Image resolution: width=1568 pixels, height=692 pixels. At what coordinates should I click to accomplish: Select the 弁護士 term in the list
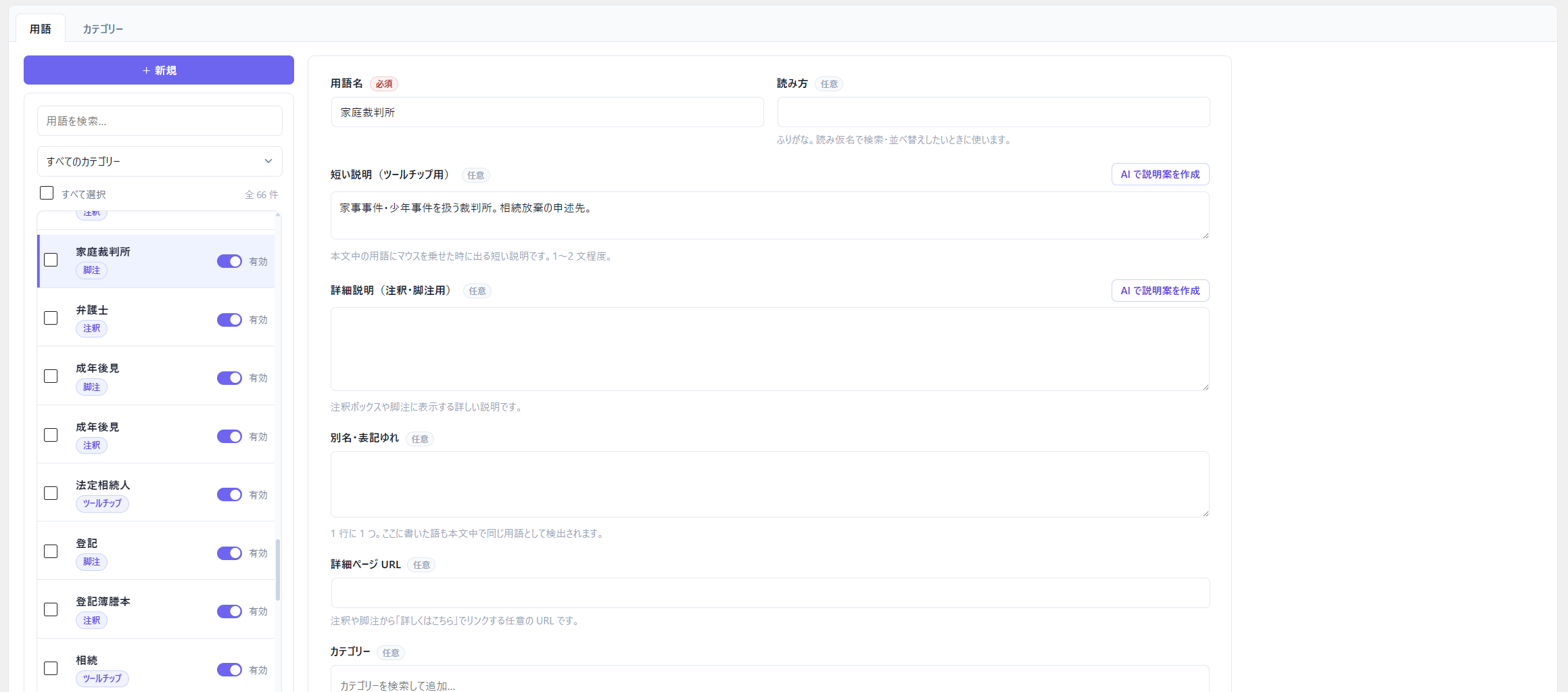point(92,310)
